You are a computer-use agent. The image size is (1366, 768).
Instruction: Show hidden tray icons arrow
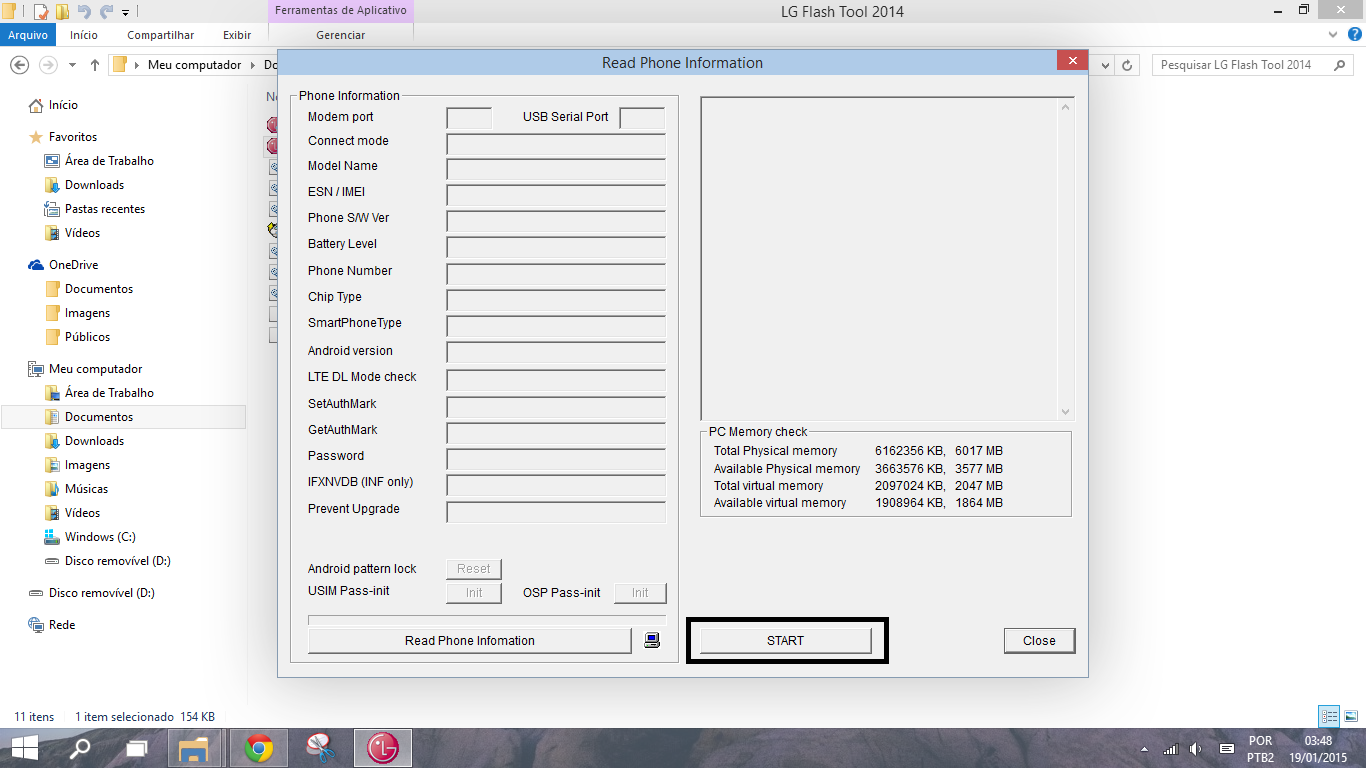[x=1145, y=749]
